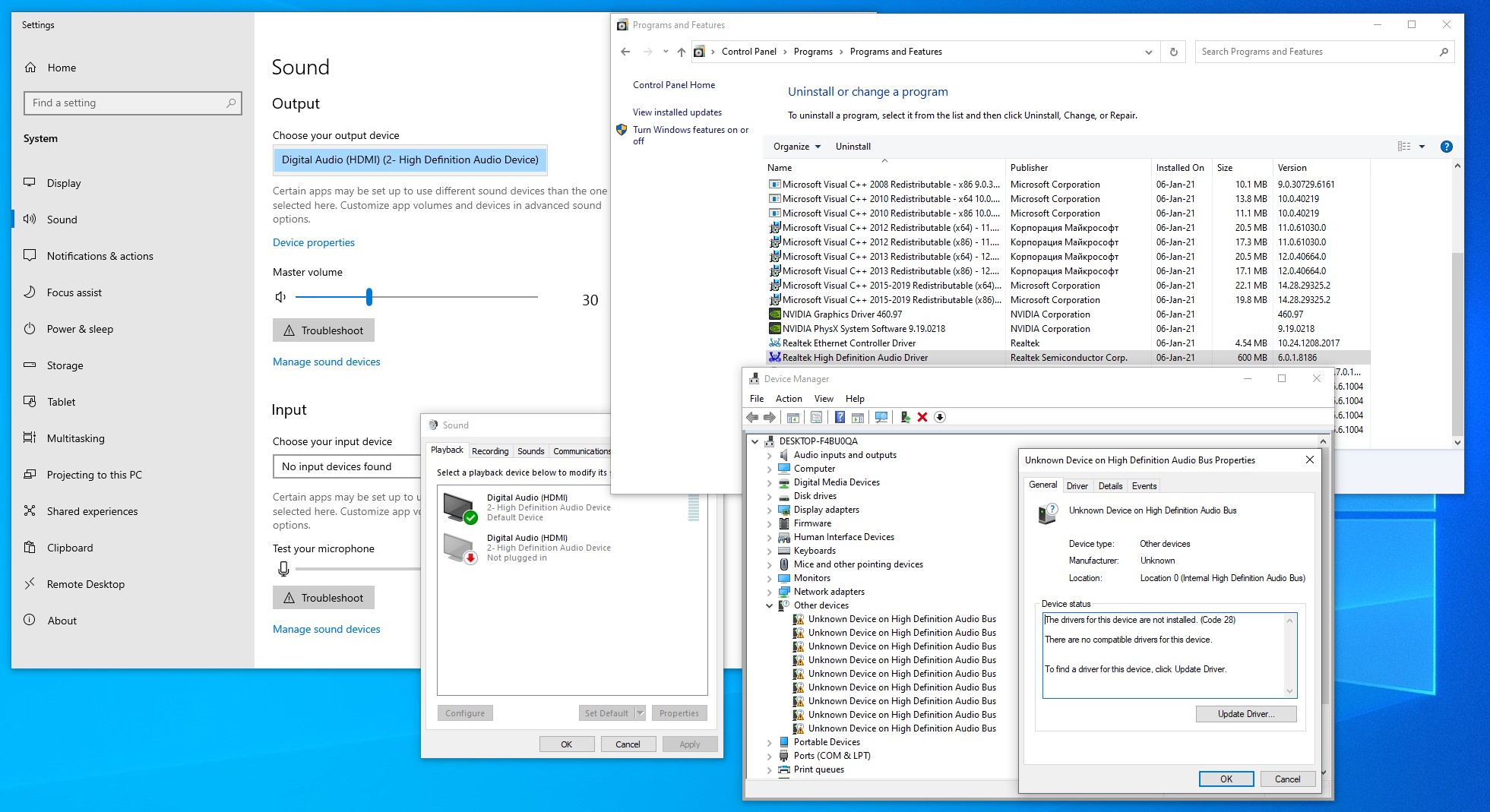Image resolution: width=1490 pixels, height=812 pixels.
Task: Open help with the blue question-mark icon
Action: click(1447, 147)
